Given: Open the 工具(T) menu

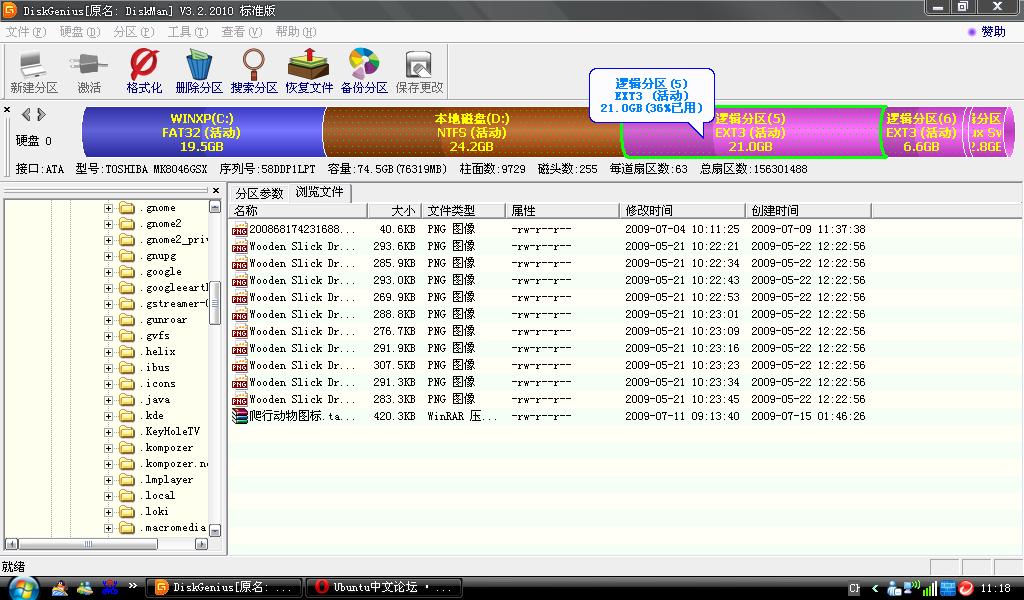Looking at the screenshot, I should (x=187, y=31).
